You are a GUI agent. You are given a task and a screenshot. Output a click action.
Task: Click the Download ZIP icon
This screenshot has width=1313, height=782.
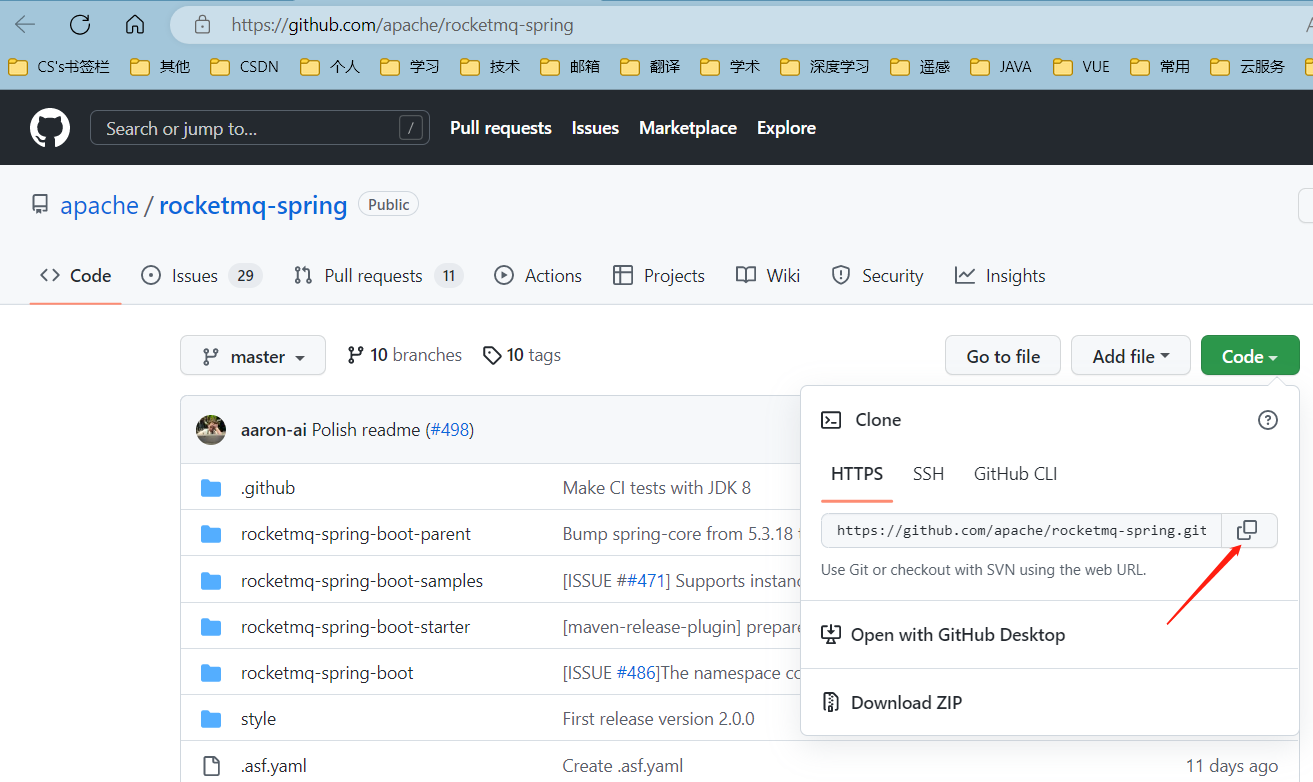click(831, 702)
